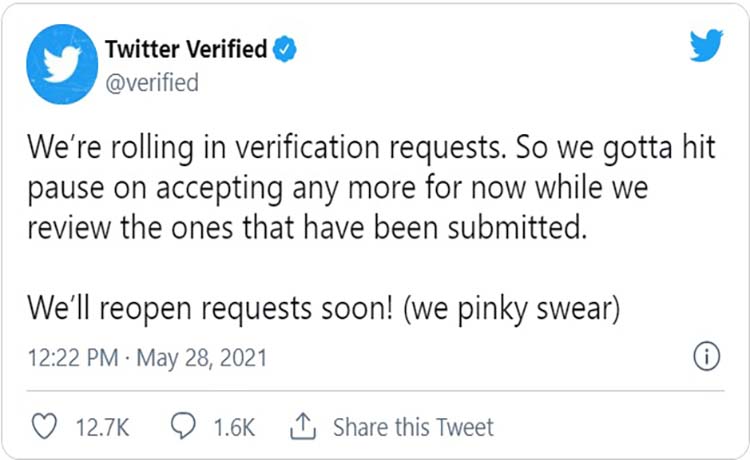Open replies via speech bubble icon

pyautogui.click(x=183, y=426)
